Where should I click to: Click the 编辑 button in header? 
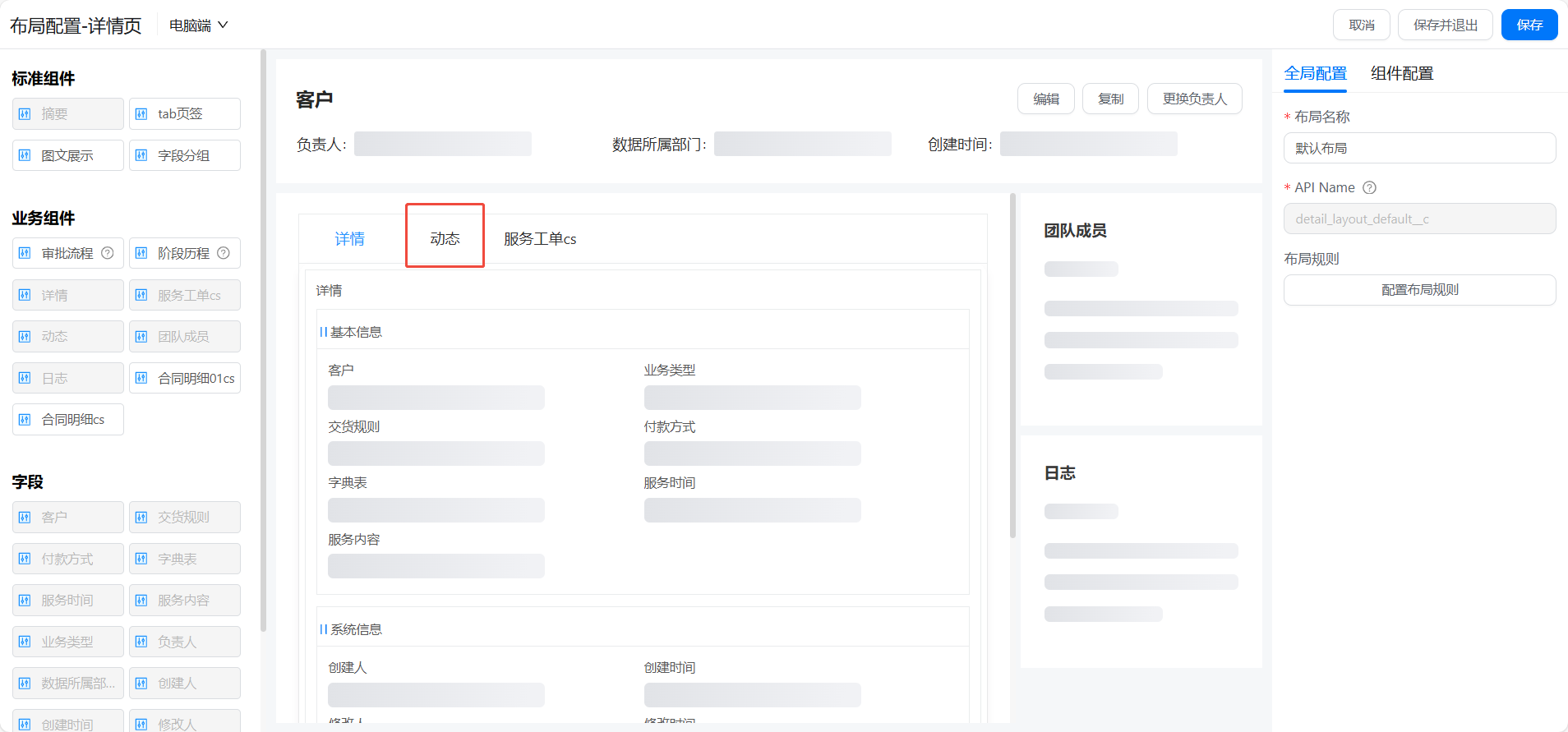[1046, 99]
